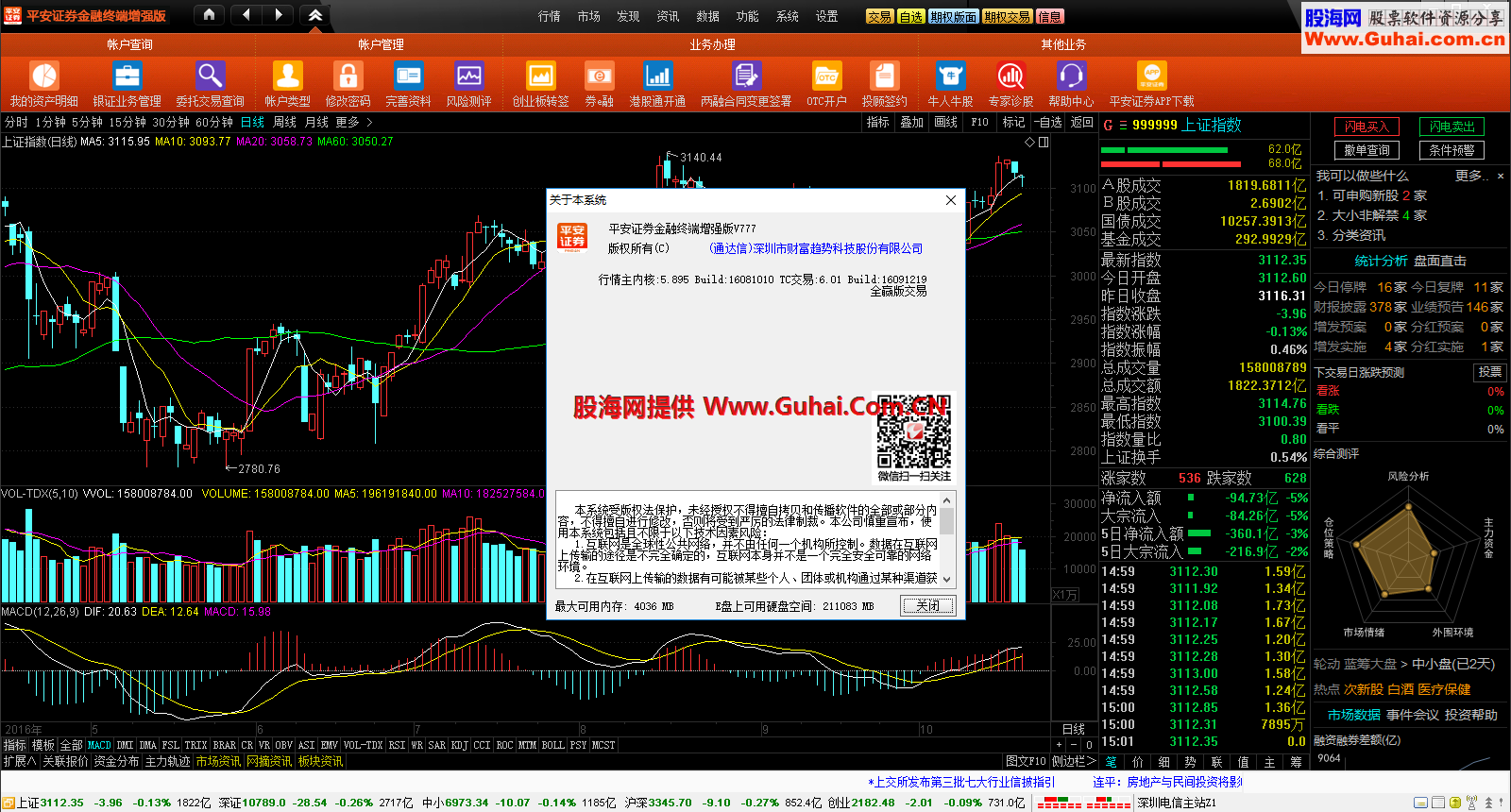Select BOLL indicator tab
1511x812 pixels.
552,745
